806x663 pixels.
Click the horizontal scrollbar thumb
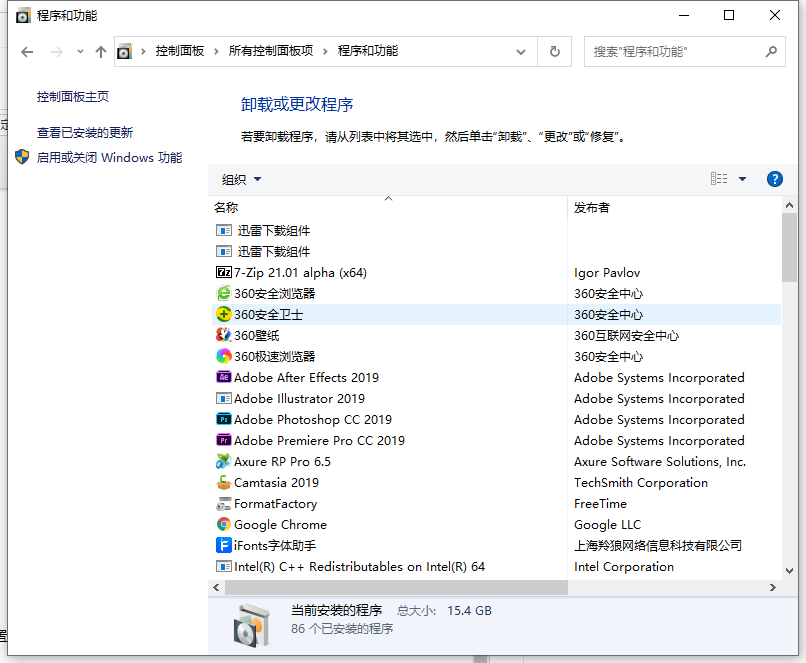(396, 587)
